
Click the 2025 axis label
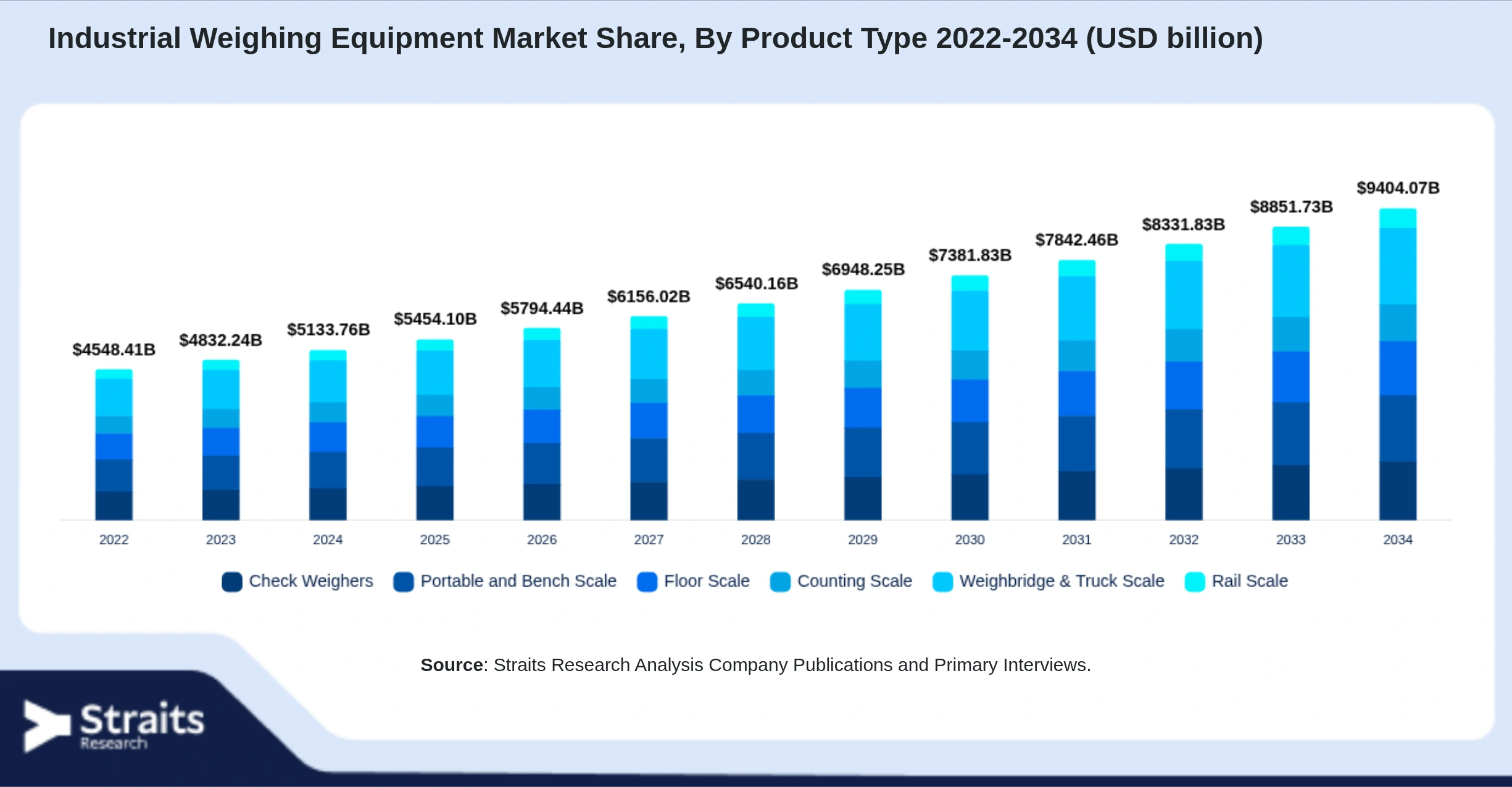(x=435, y=540)
